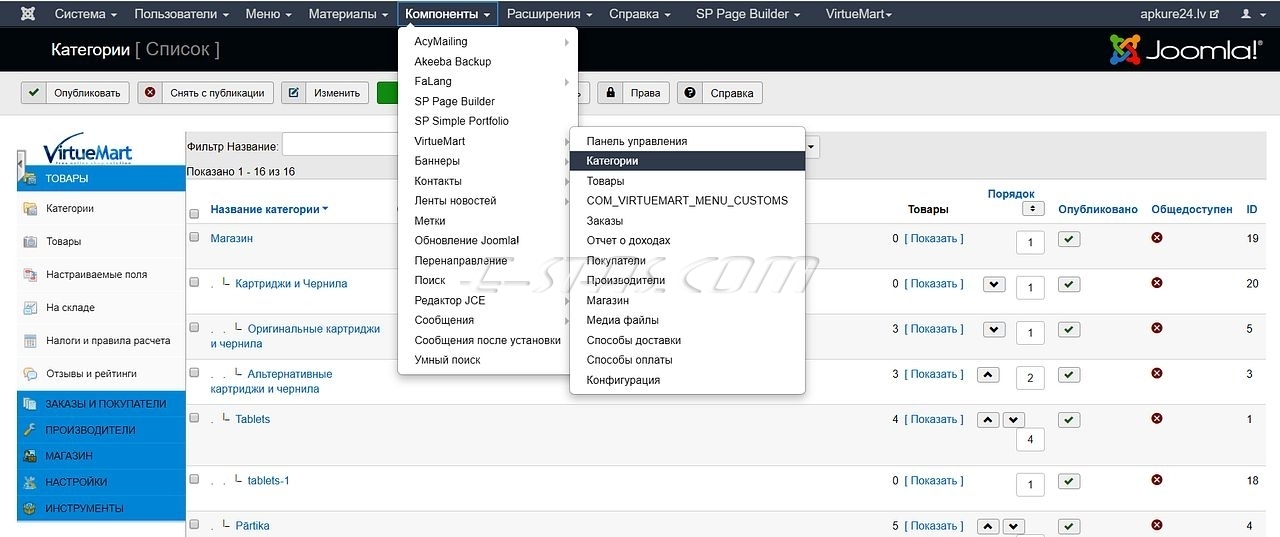The image size is (1280, 537).
Task: Click published checkmark for Оригинальные картриджи row
Action: tap(1069, 329)
